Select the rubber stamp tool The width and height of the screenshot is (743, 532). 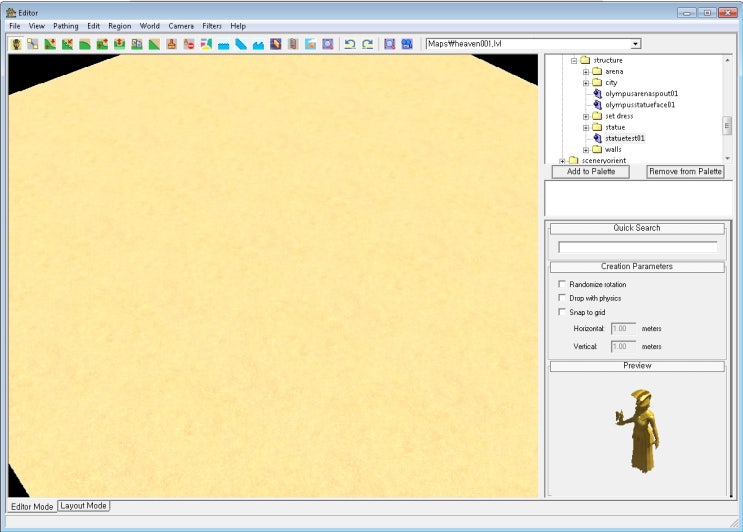tap(172, 44)
